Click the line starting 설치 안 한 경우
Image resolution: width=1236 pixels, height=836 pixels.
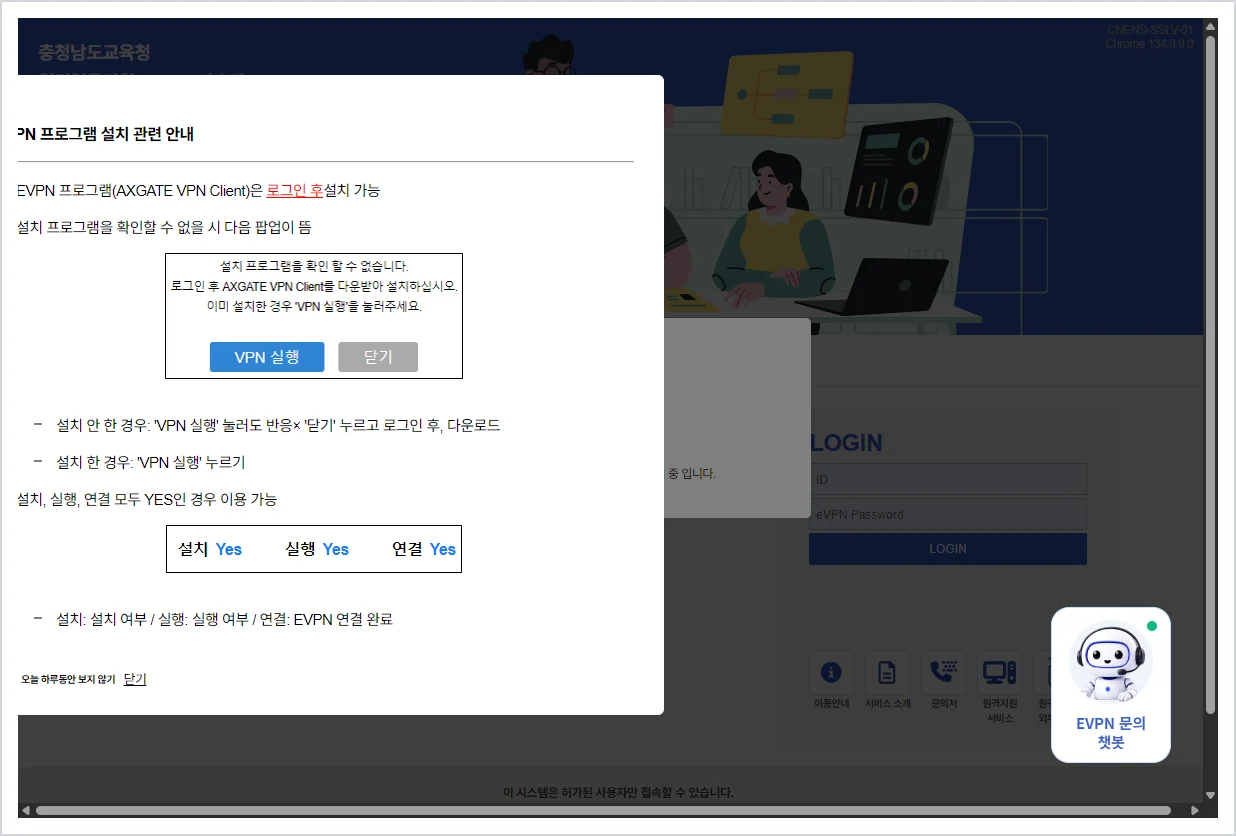click(x=278, y=425)
